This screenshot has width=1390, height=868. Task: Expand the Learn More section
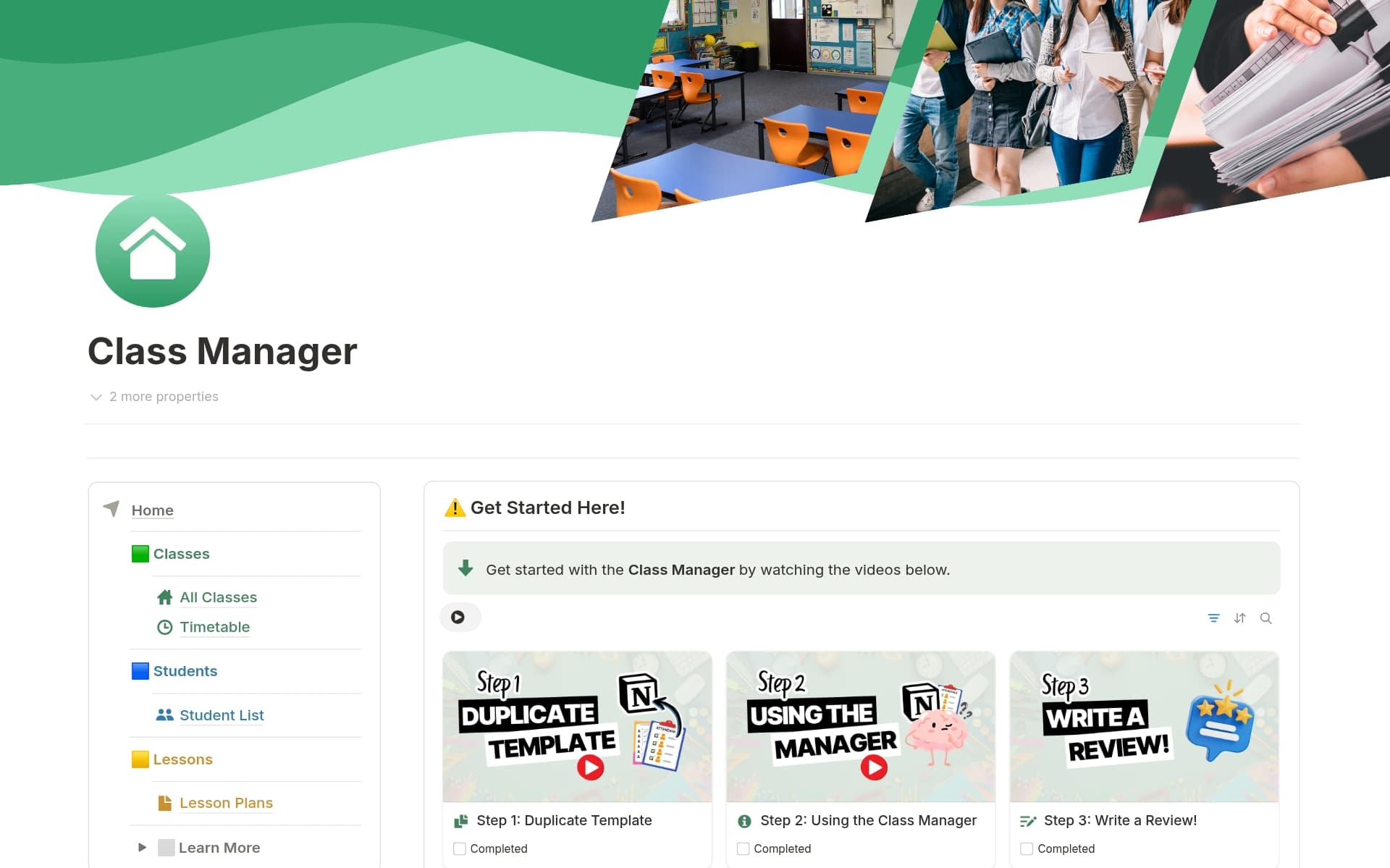pos(142,847)
